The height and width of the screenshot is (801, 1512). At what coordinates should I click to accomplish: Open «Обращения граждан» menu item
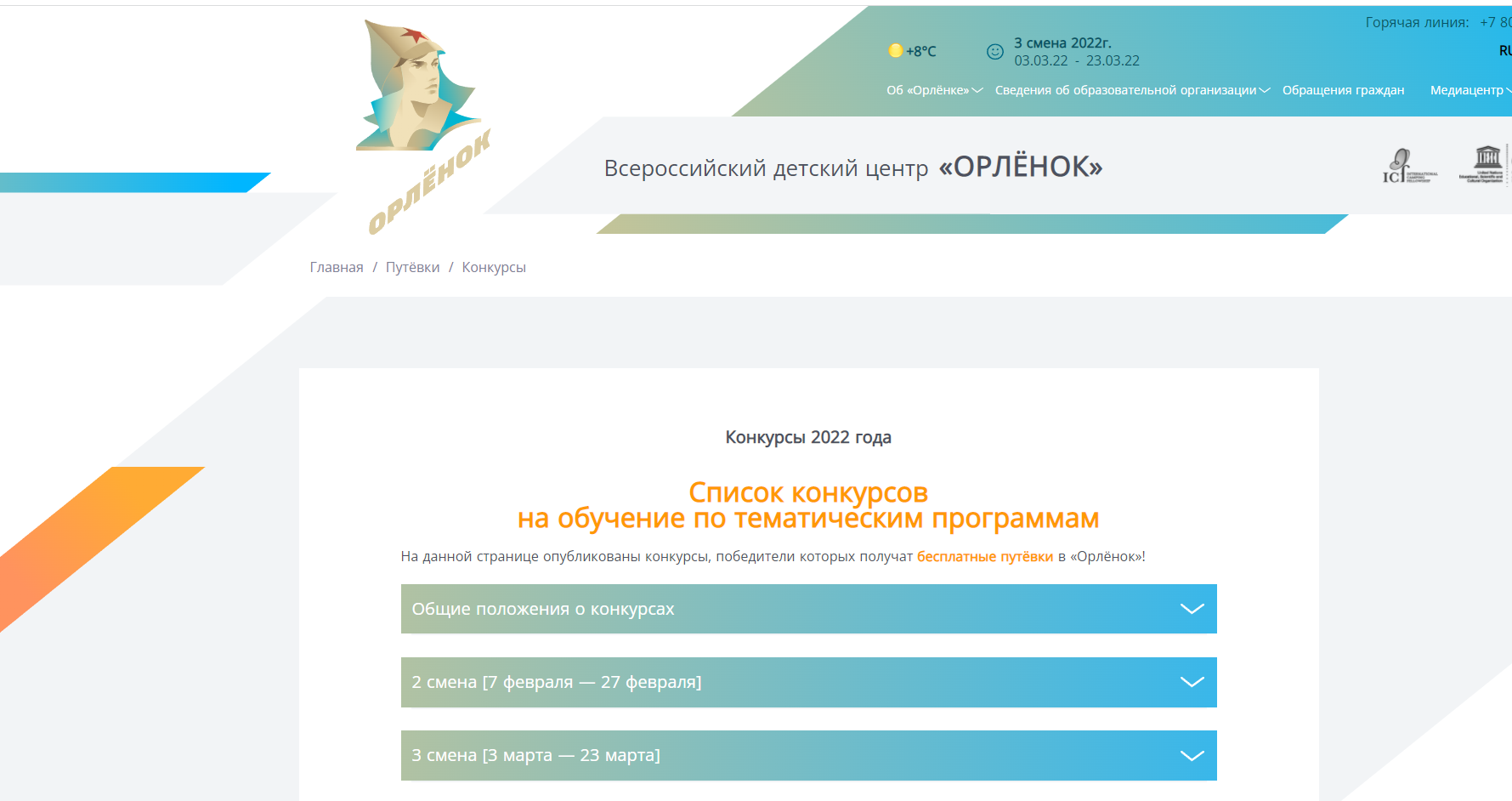1343,90
